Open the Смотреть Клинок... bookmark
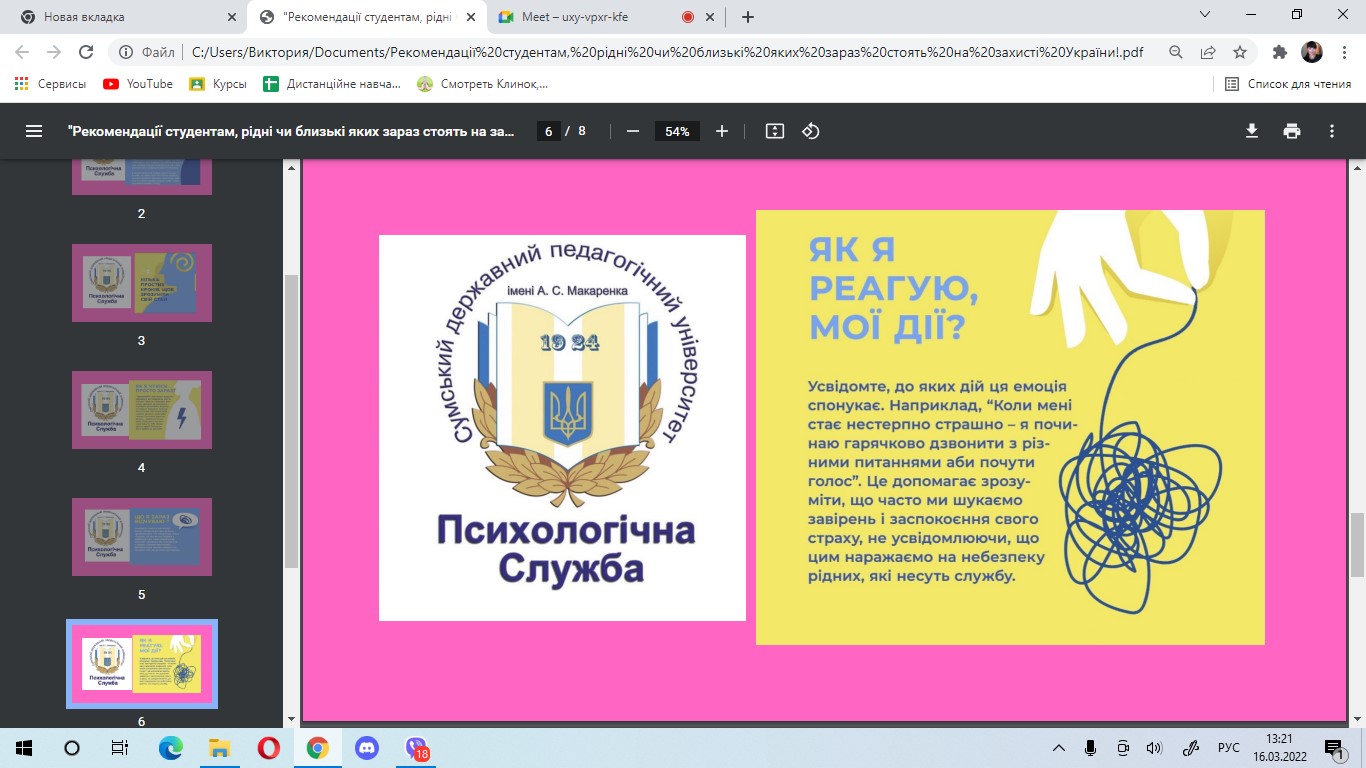Screen dimensions: 1366x768 pos(484,84)
